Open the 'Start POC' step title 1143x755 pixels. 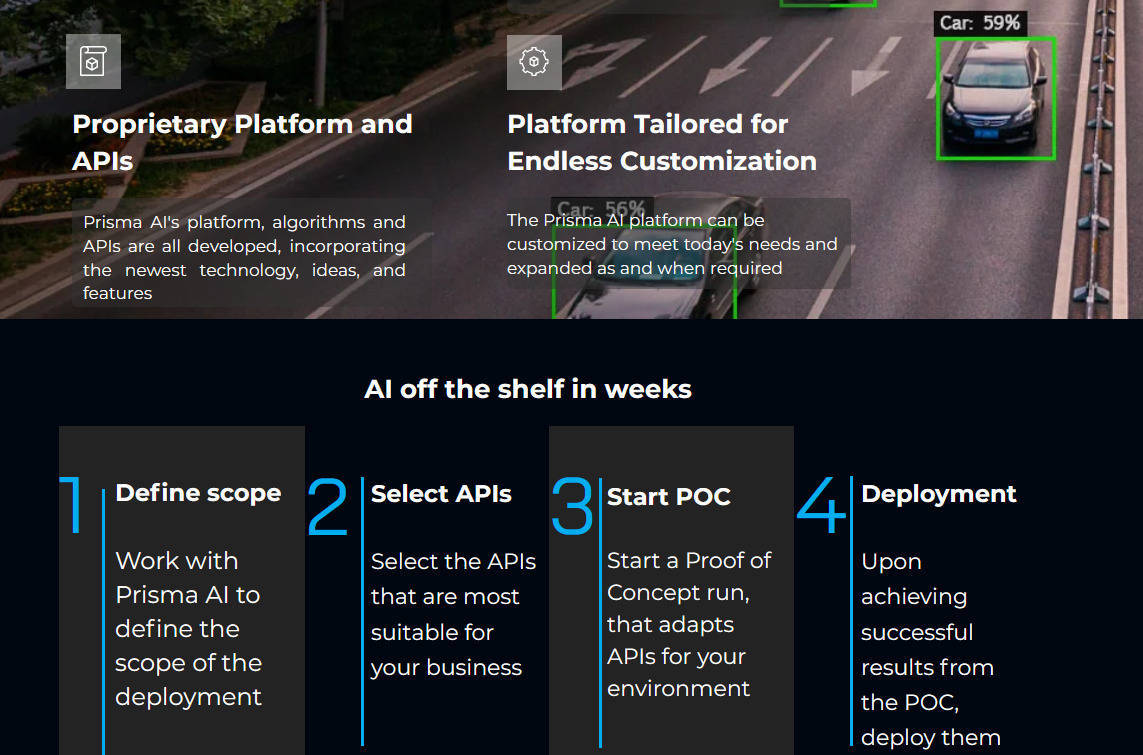[668, 497]
